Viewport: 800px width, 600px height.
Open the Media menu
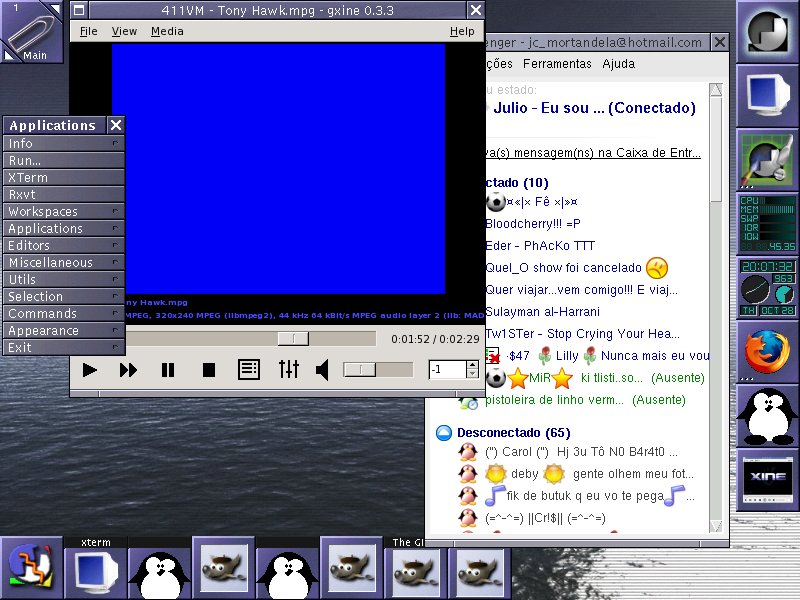point(167,31)
